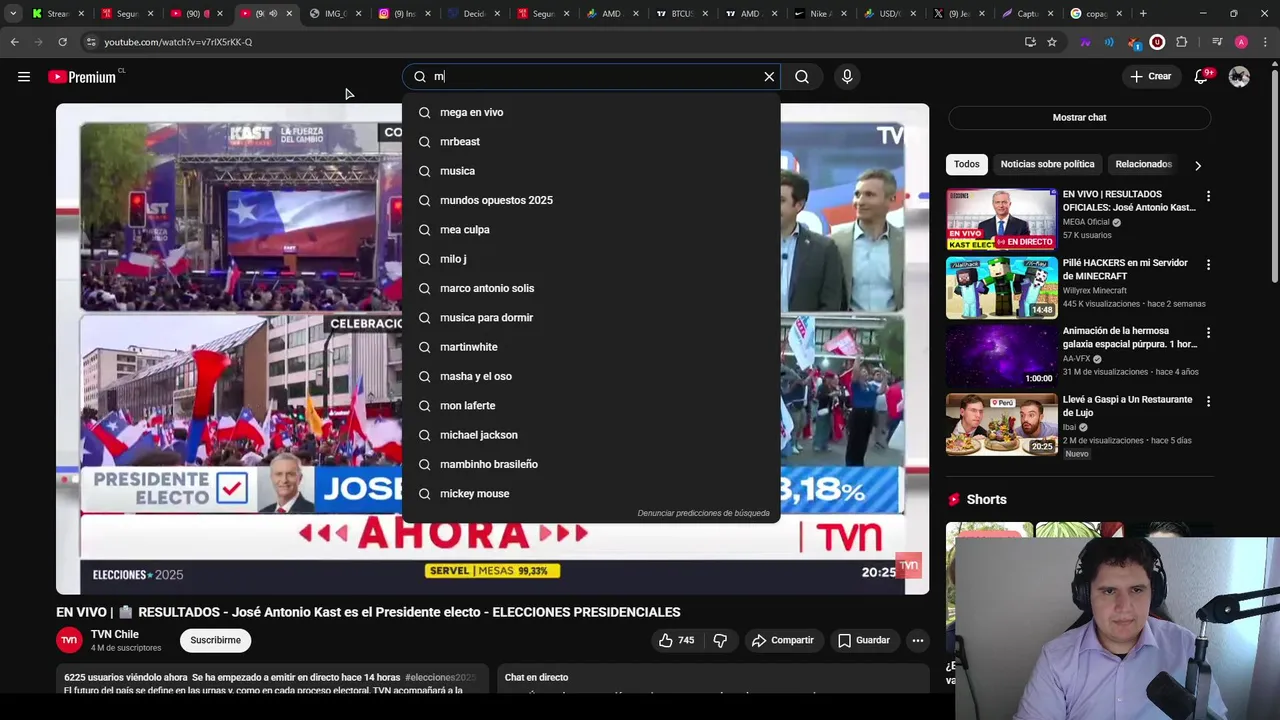Select the Relacionados filter chip

click(x=1143, y=164)
